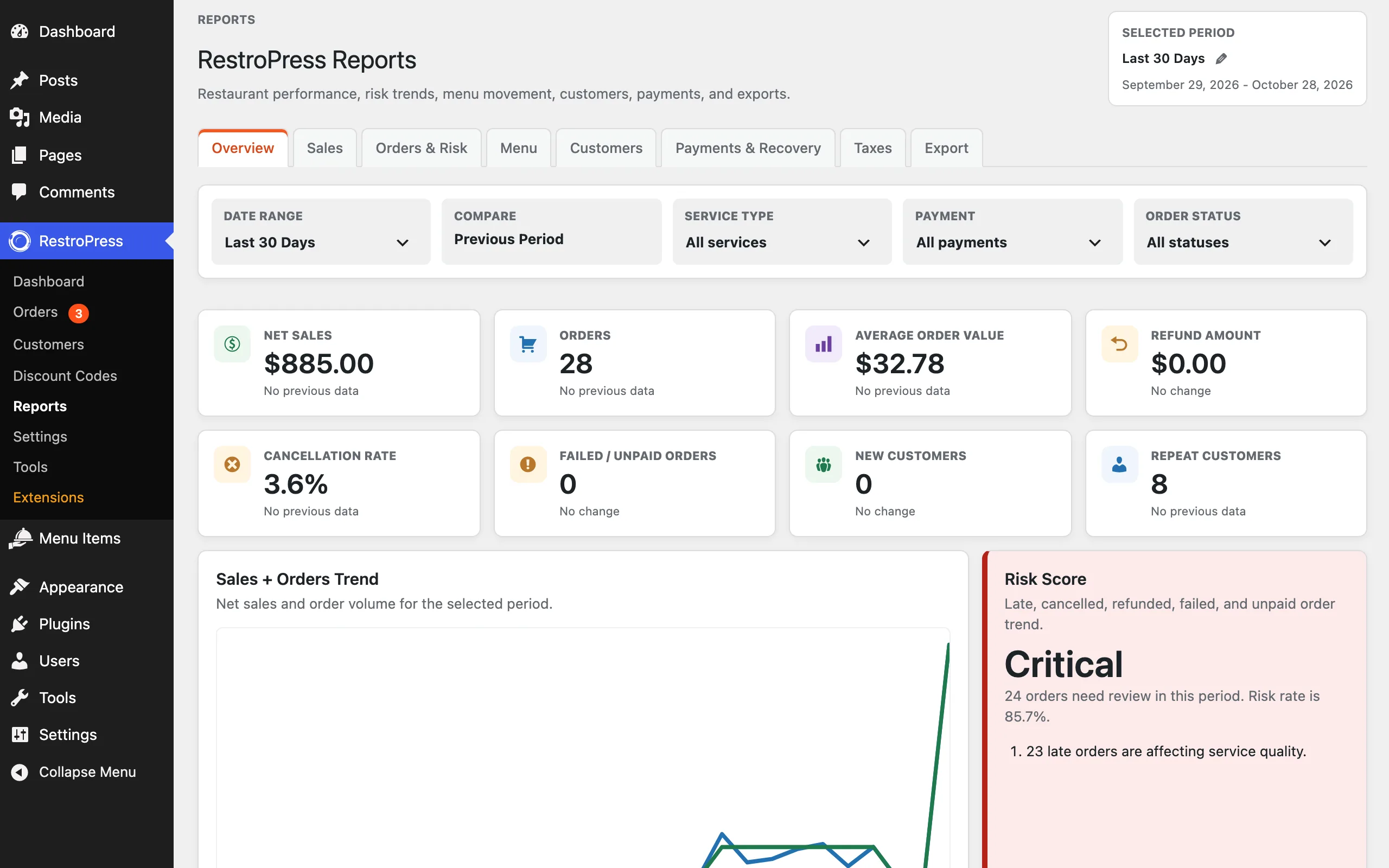The width and height of the screenshot is (1389, 868).
Task: Open the Taxes tab
Action: (x=872, y=148)
